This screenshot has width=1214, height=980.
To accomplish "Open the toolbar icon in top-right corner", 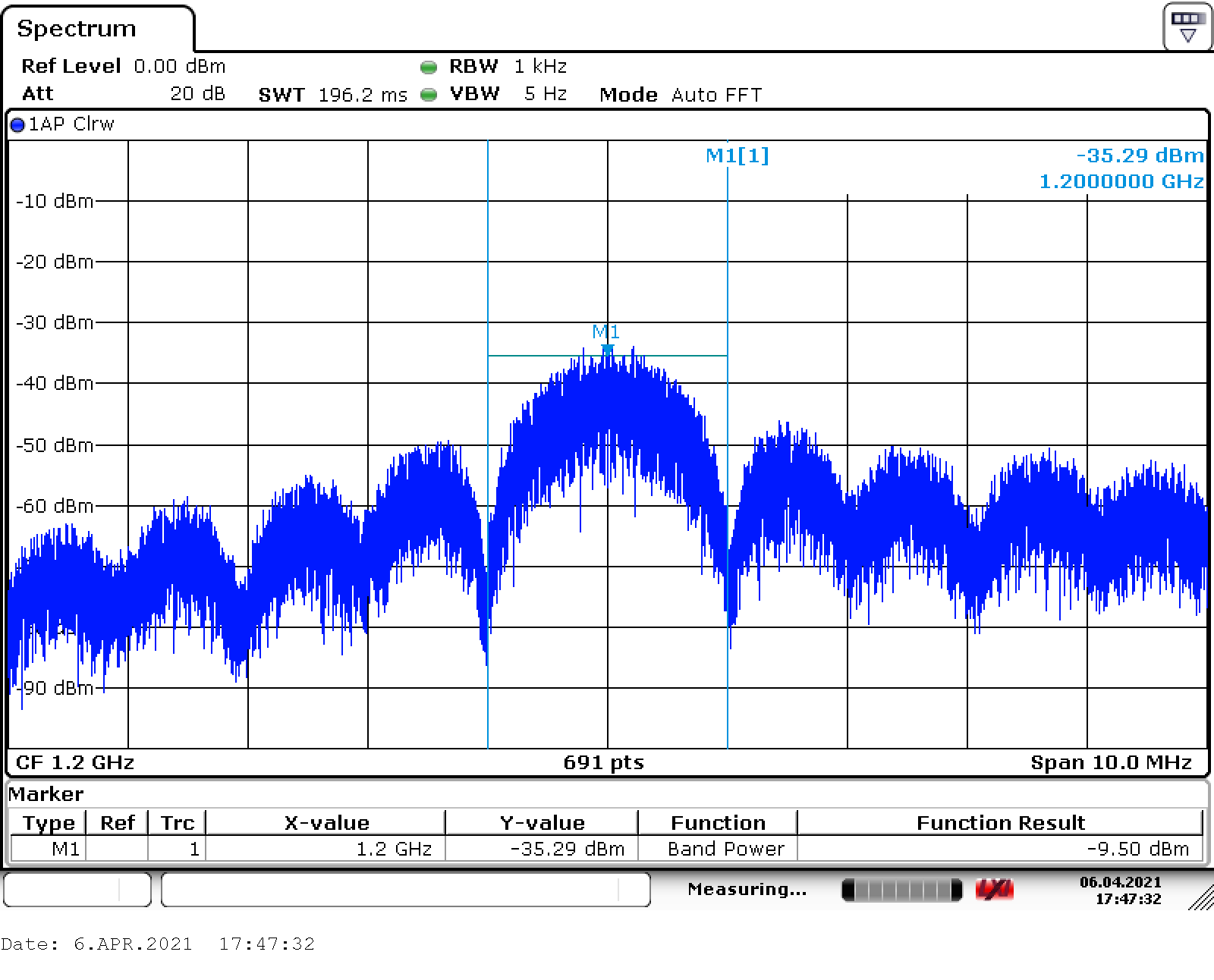I will pos(1187,27).
